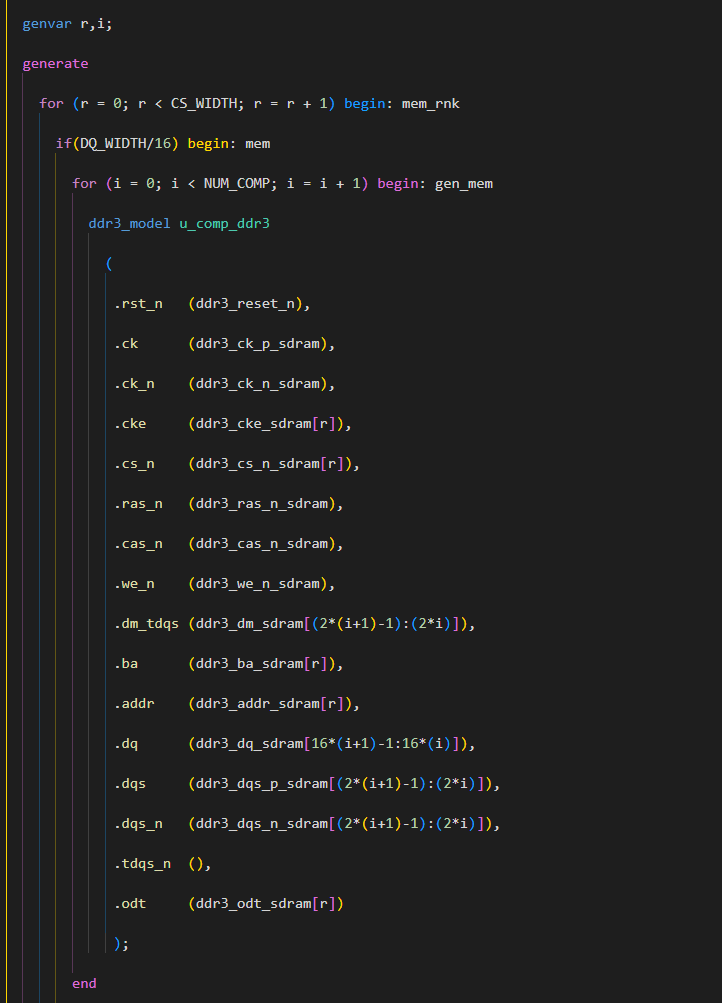
Task: Click the '.tdqs_n' port name
Action: [x=143, y=864]
